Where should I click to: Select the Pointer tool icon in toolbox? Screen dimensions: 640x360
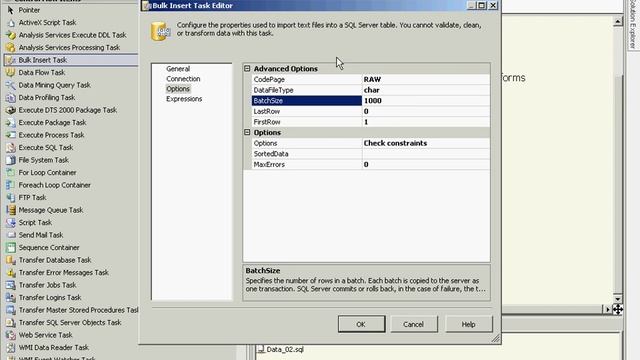[x=11, y=10]
